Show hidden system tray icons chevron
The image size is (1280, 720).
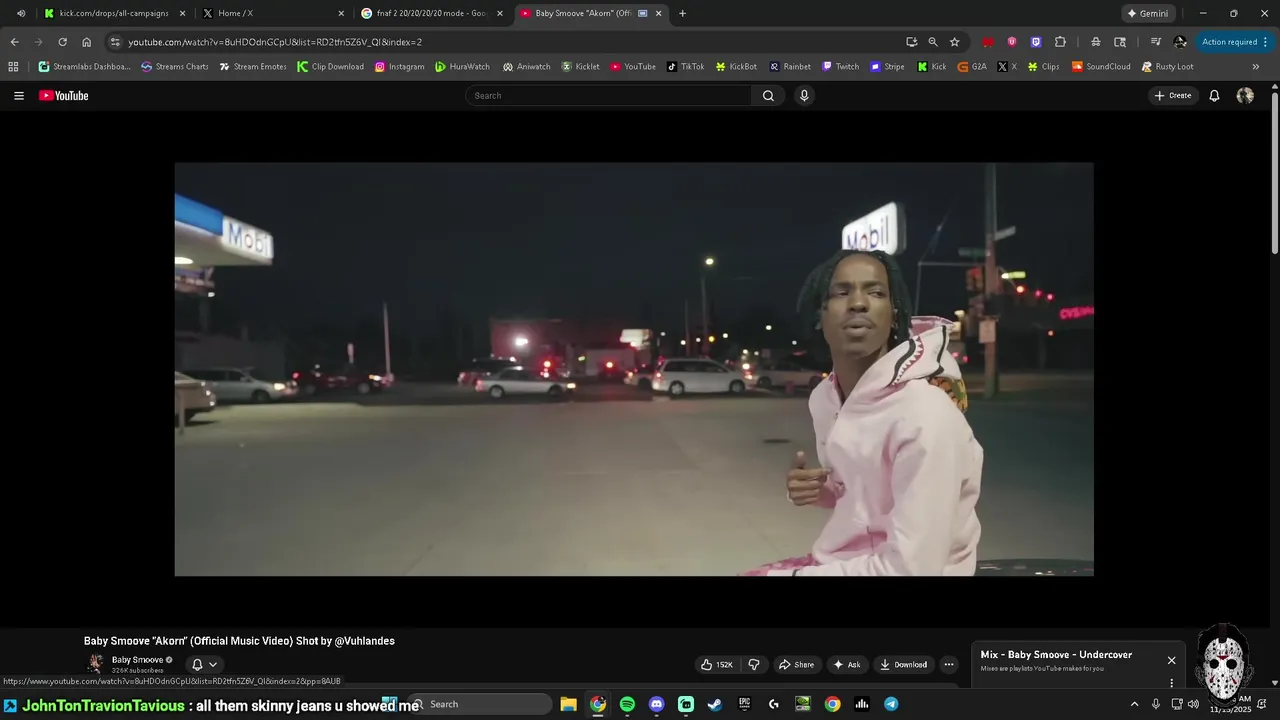pyautogui.click(x=1134, y=704)
